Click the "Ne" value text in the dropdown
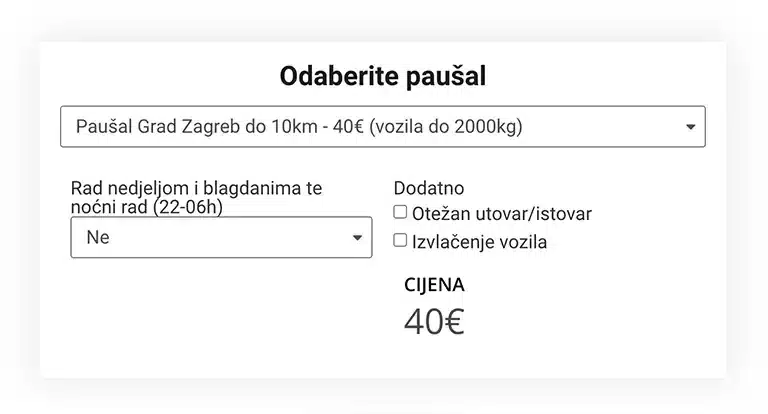This screenshot has width=768, height=414. [x=98, y=238]
